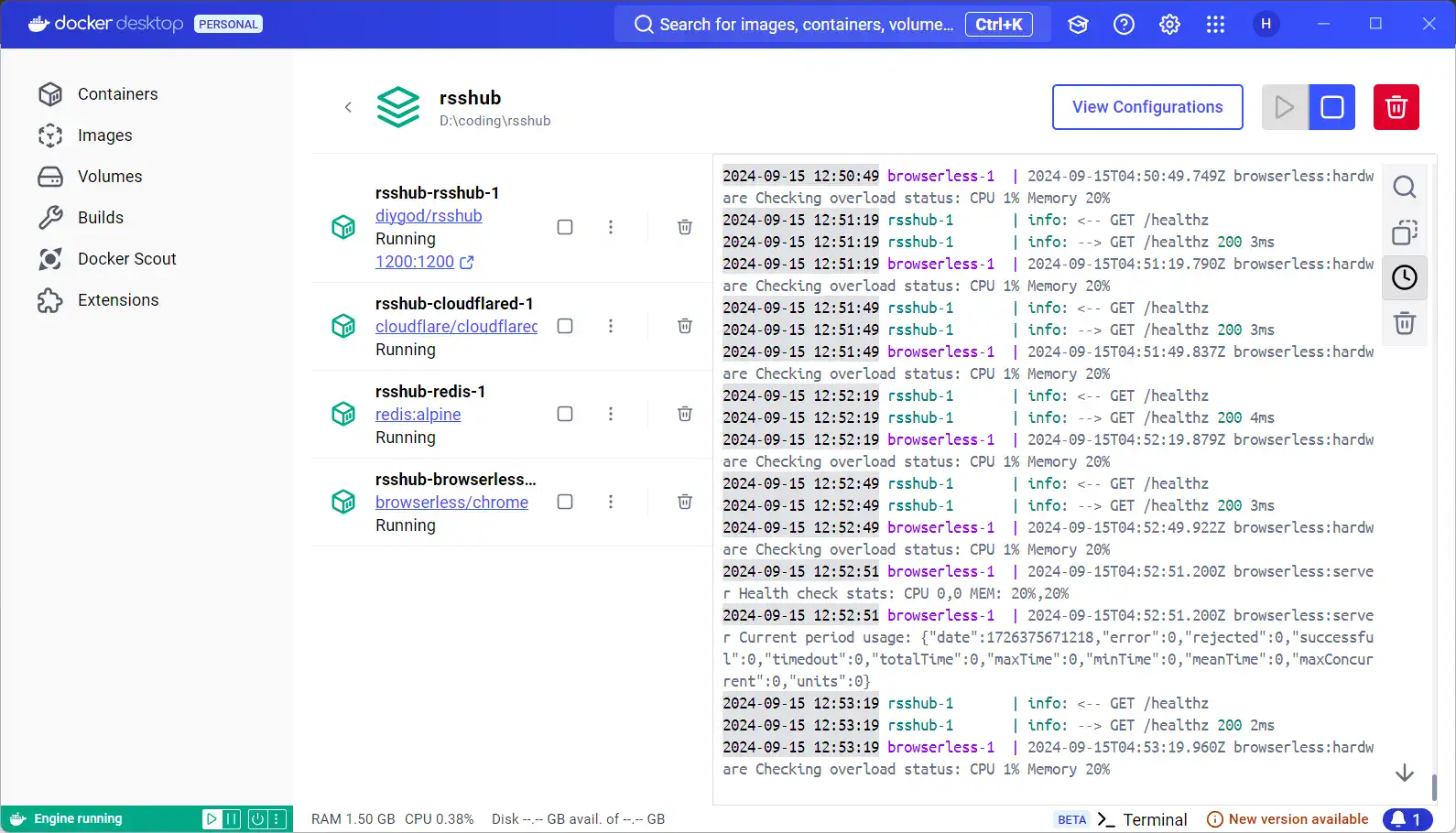The width and height of the screenshot is (1456, 833).
Task: Click the Ctrl+K shortcut badge
Action: [999, 25]
